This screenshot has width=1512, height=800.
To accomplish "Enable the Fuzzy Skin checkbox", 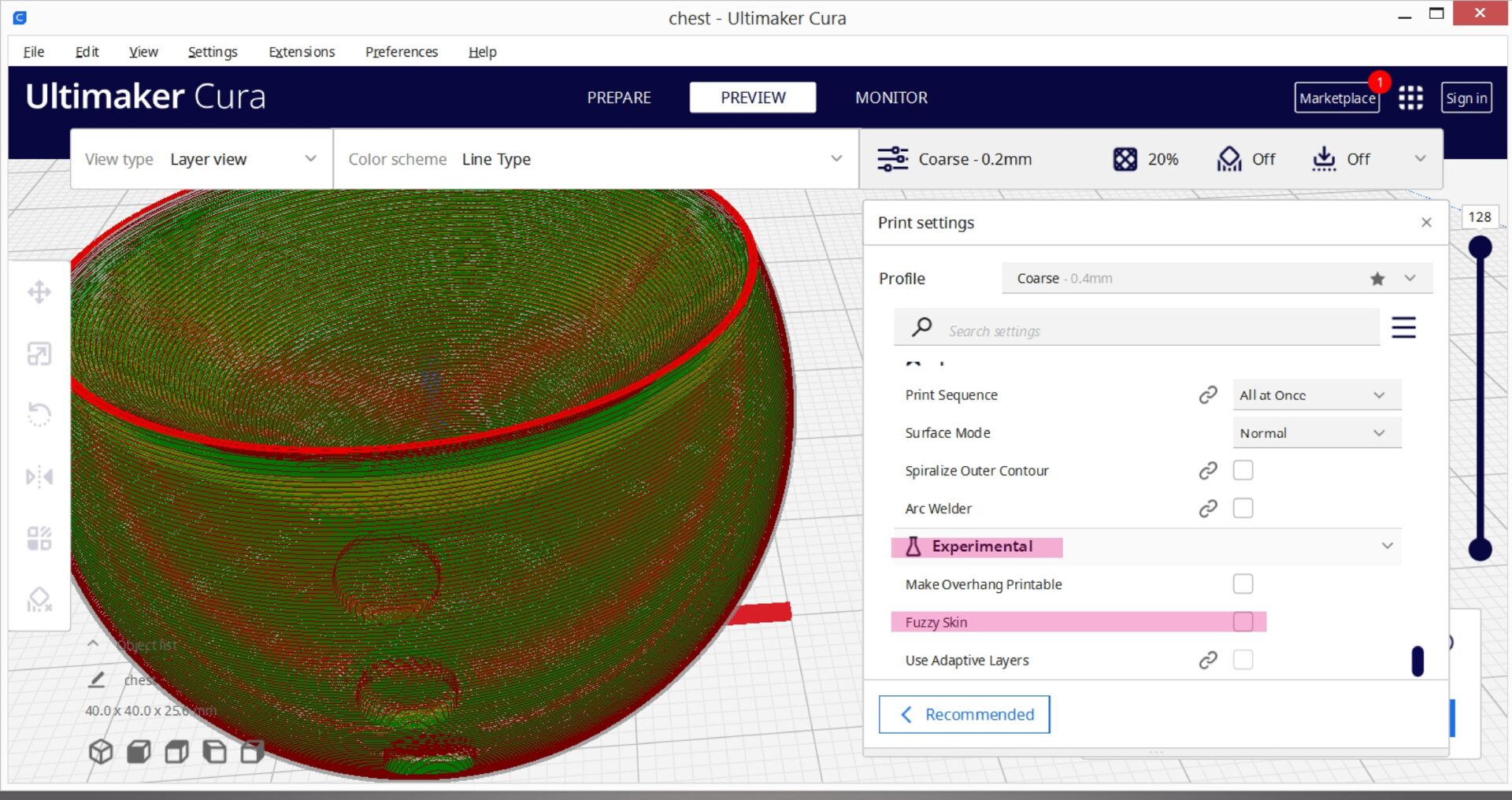I will (1243, 621).
